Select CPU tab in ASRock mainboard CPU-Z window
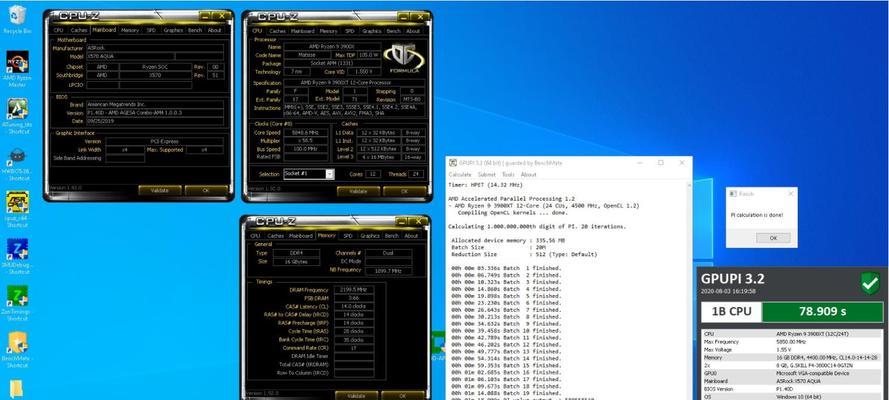The width and height of the screenshot is (889, 400). click(x=58, y=30)
